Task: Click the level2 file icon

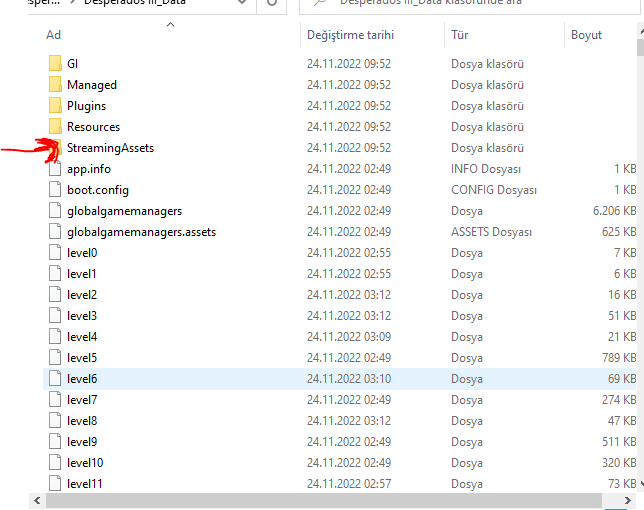Action: coord(55,294)
